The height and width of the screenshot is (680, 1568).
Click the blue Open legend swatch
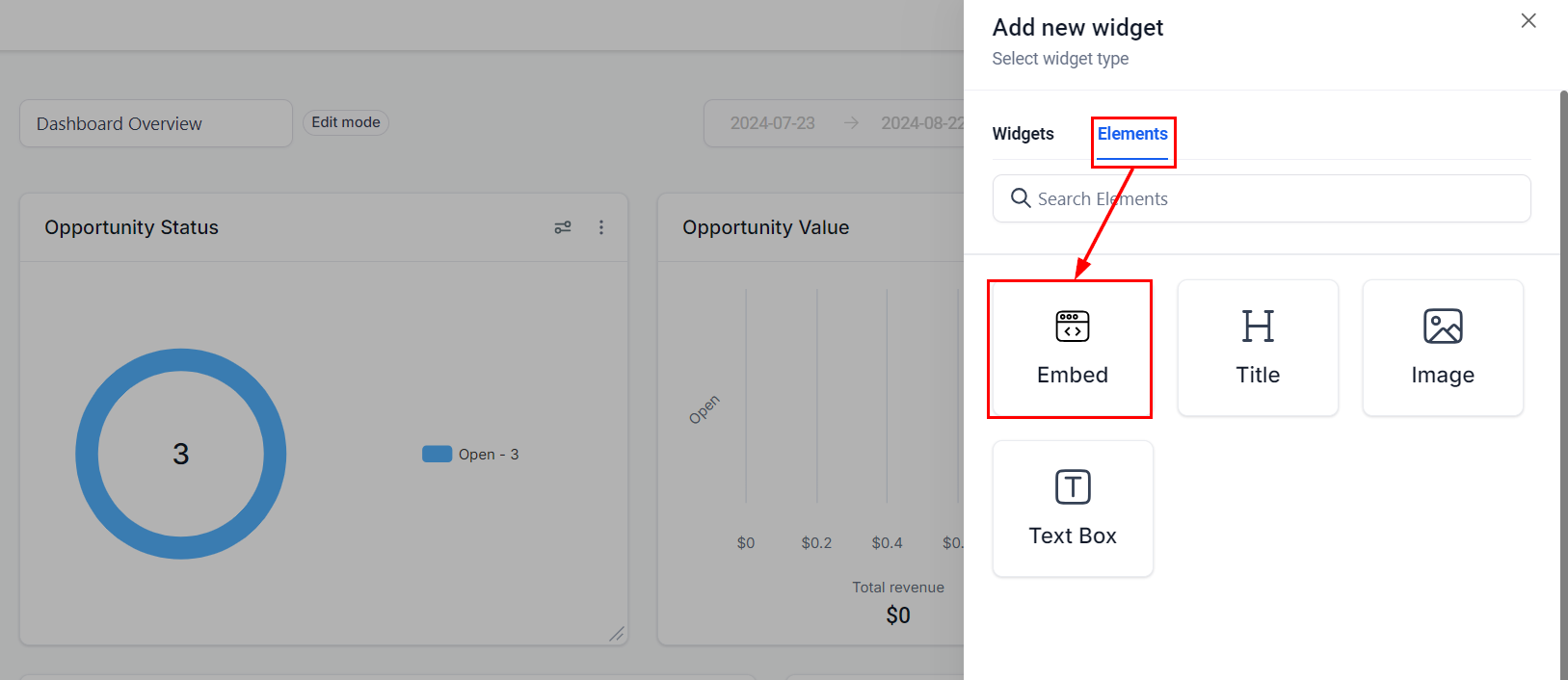[437, 454]
